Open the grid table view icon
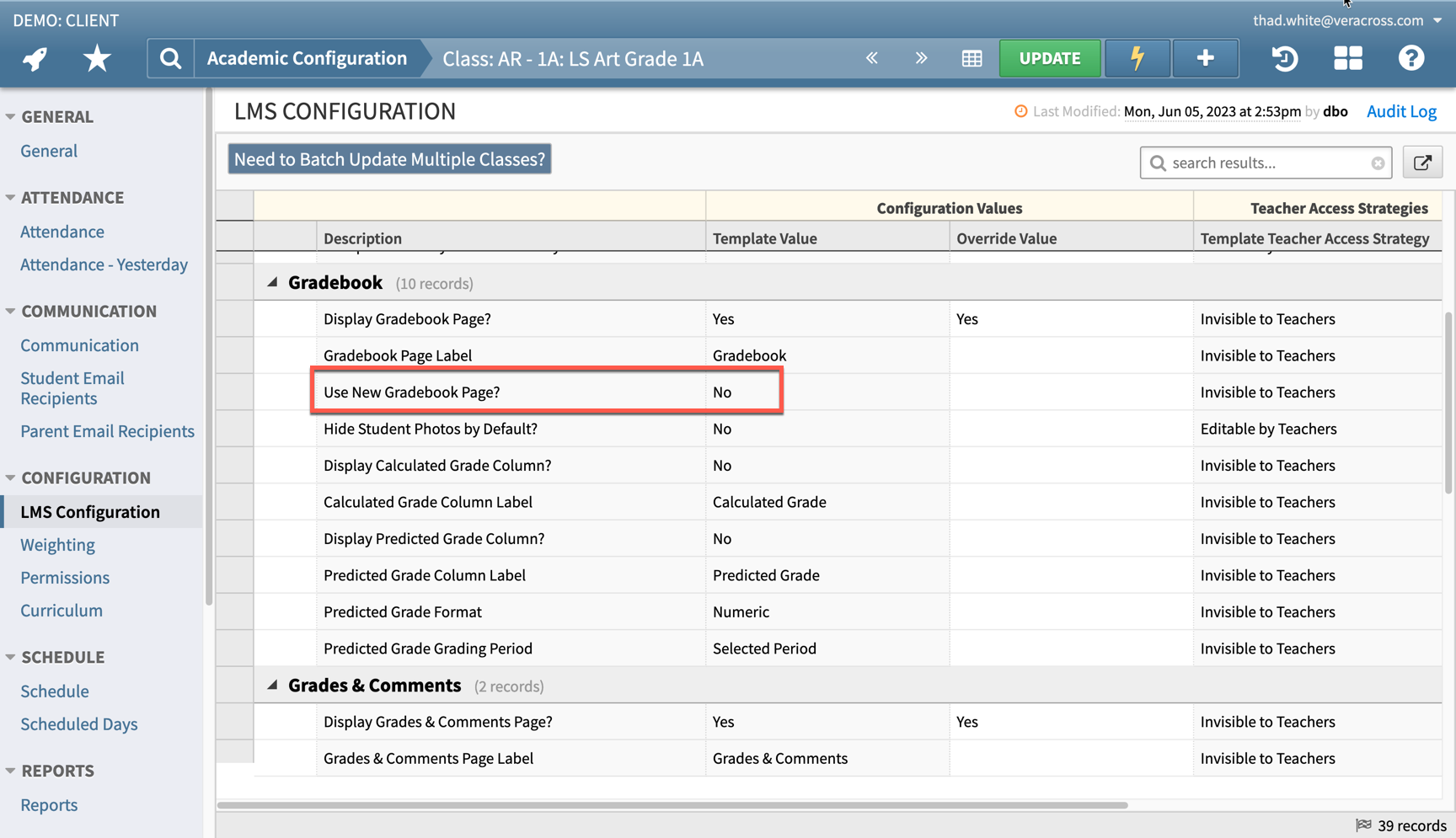This screenshot has height=838, width=1456. [972, 58]
